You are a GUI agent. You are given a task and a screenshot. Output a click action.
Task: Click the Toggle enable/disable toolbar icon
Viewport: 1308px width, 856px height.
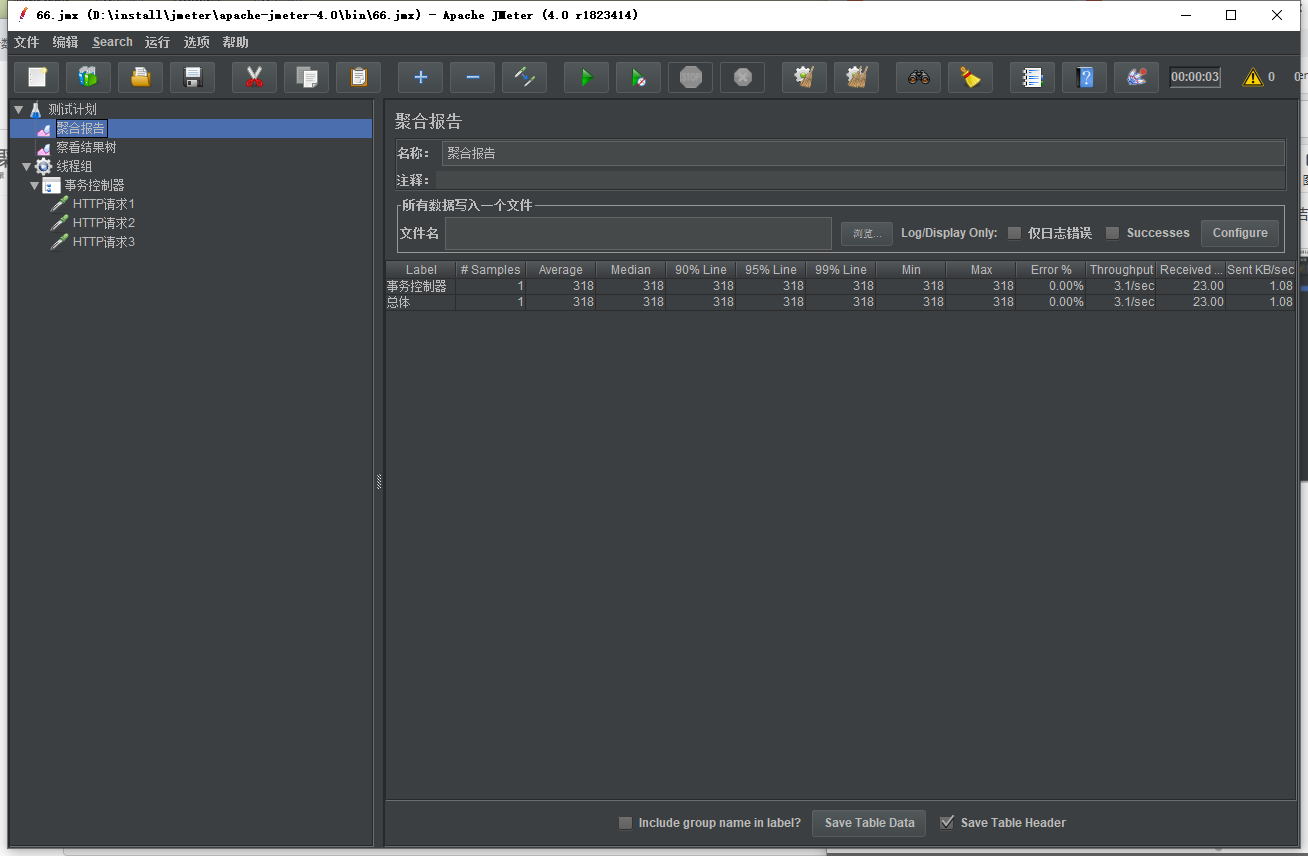[x=525, y=77]
